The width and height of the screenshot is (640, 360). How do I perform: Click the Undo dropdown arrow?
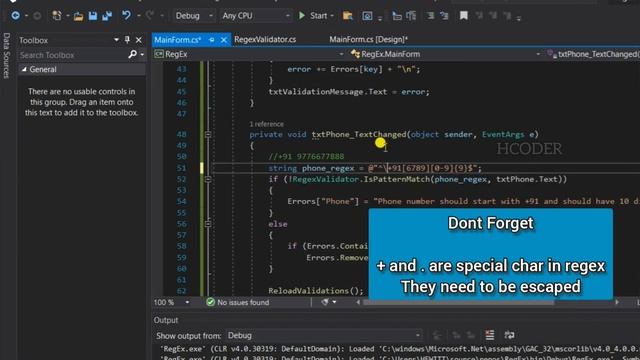click(x=138, y=16)
